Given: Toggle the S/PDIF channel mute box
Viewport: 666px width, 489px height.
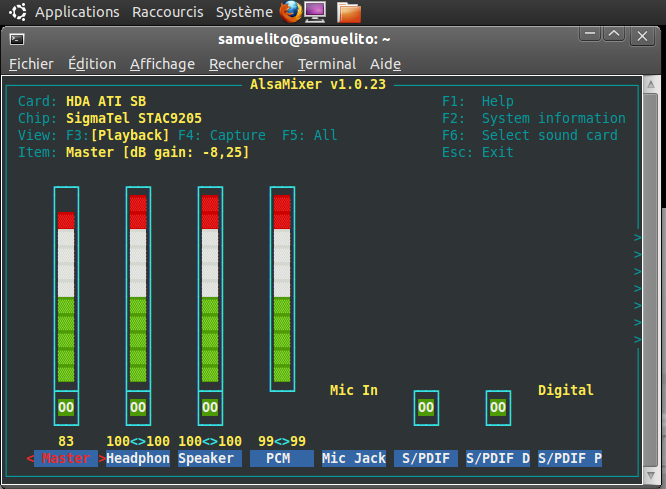Looking at the screenshot, I should coord(426,408).
